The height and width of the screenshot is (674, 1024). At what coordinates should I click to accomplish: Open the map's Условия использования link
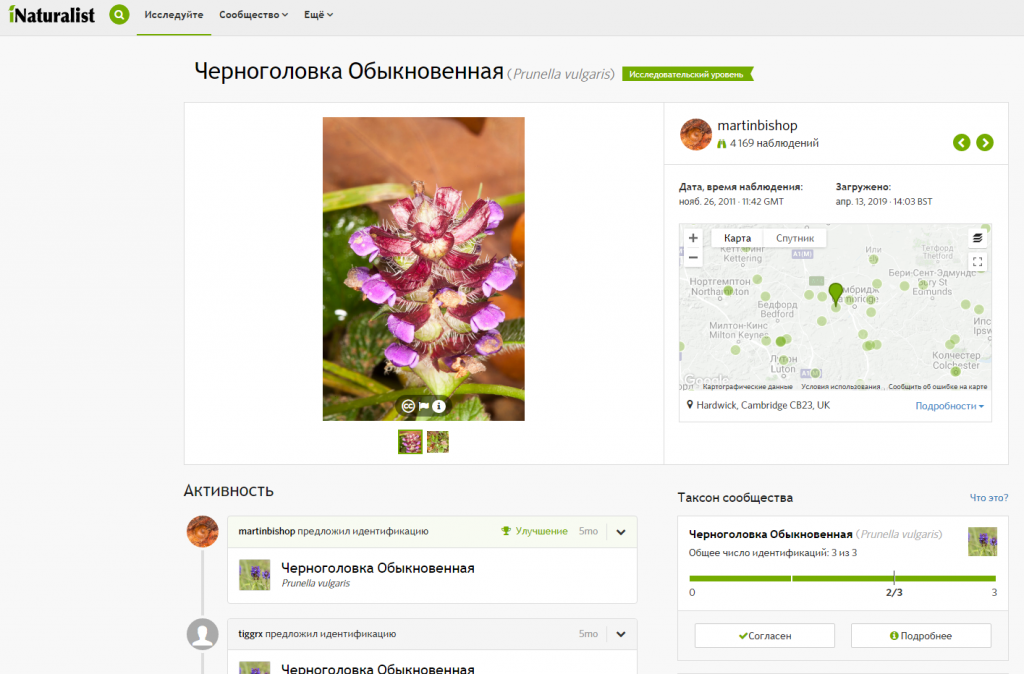(840, 387)
